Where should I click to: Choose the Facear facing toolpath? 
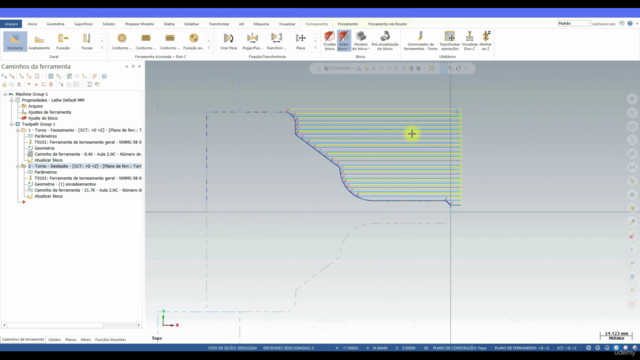click(87, 41)
